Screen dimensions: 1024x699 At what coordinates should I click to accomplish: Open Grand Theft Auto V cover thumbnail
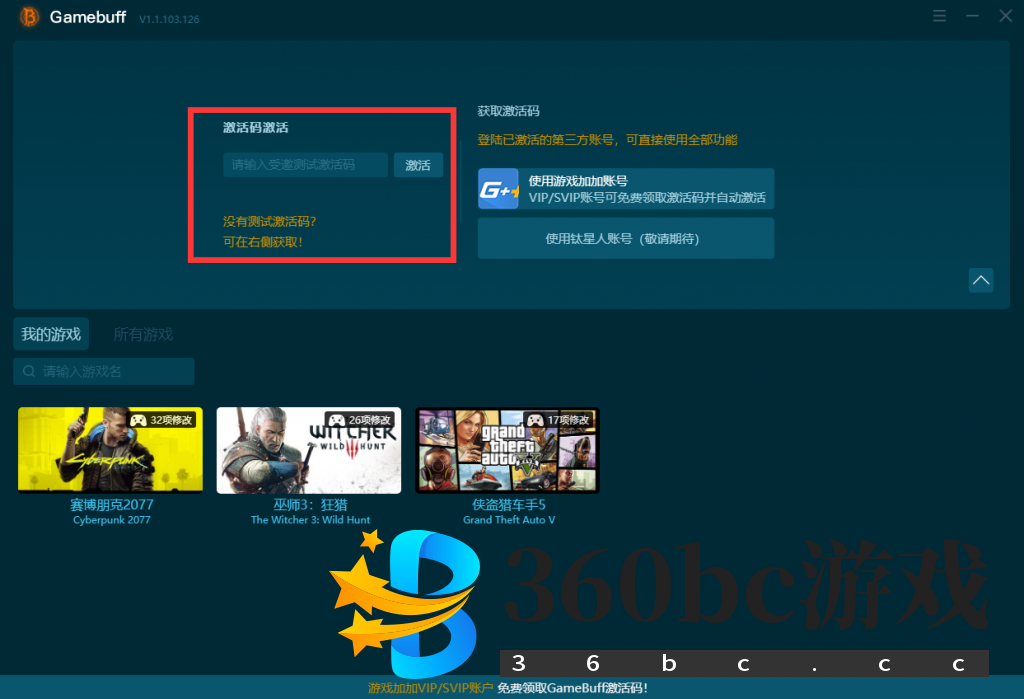pyautogui.click(x=506, y=449)
